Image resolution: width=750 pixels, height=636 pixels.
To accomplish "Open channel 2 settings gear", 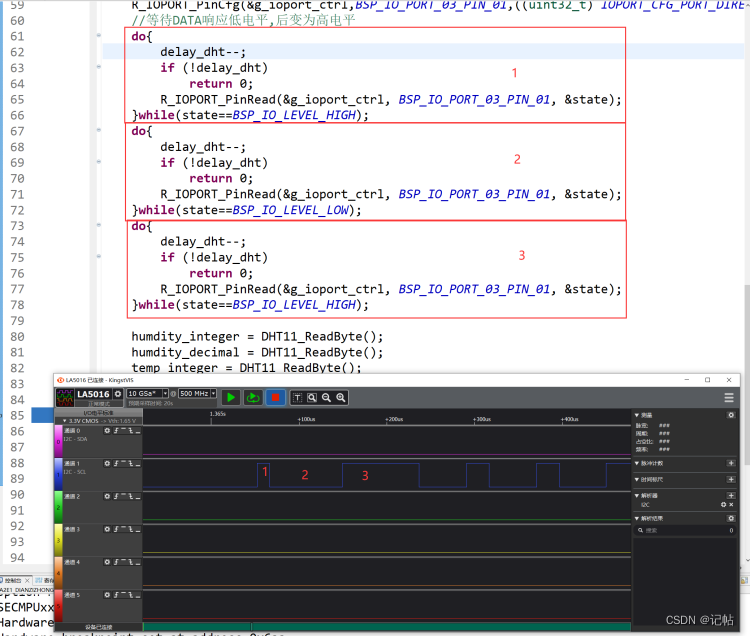I will (107, 497).
